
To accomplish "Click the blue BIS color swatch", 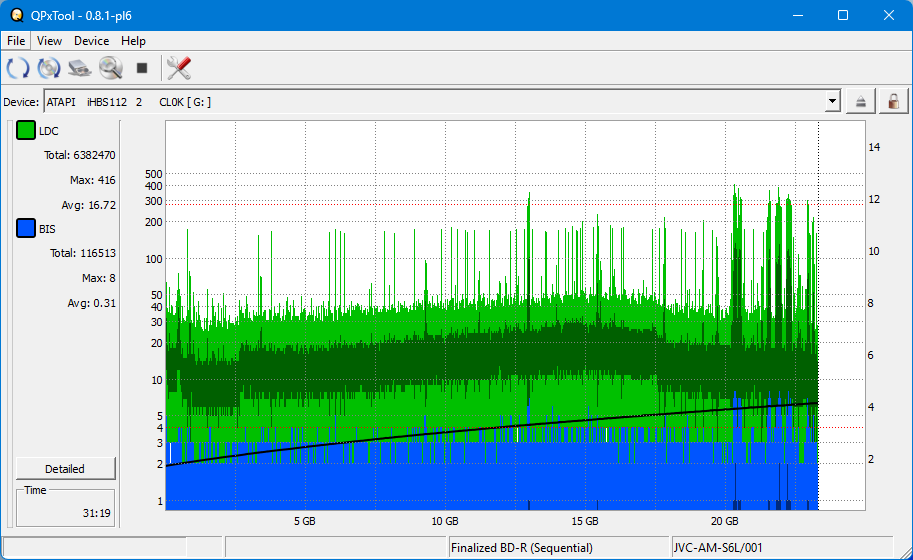I will [26, 229].
